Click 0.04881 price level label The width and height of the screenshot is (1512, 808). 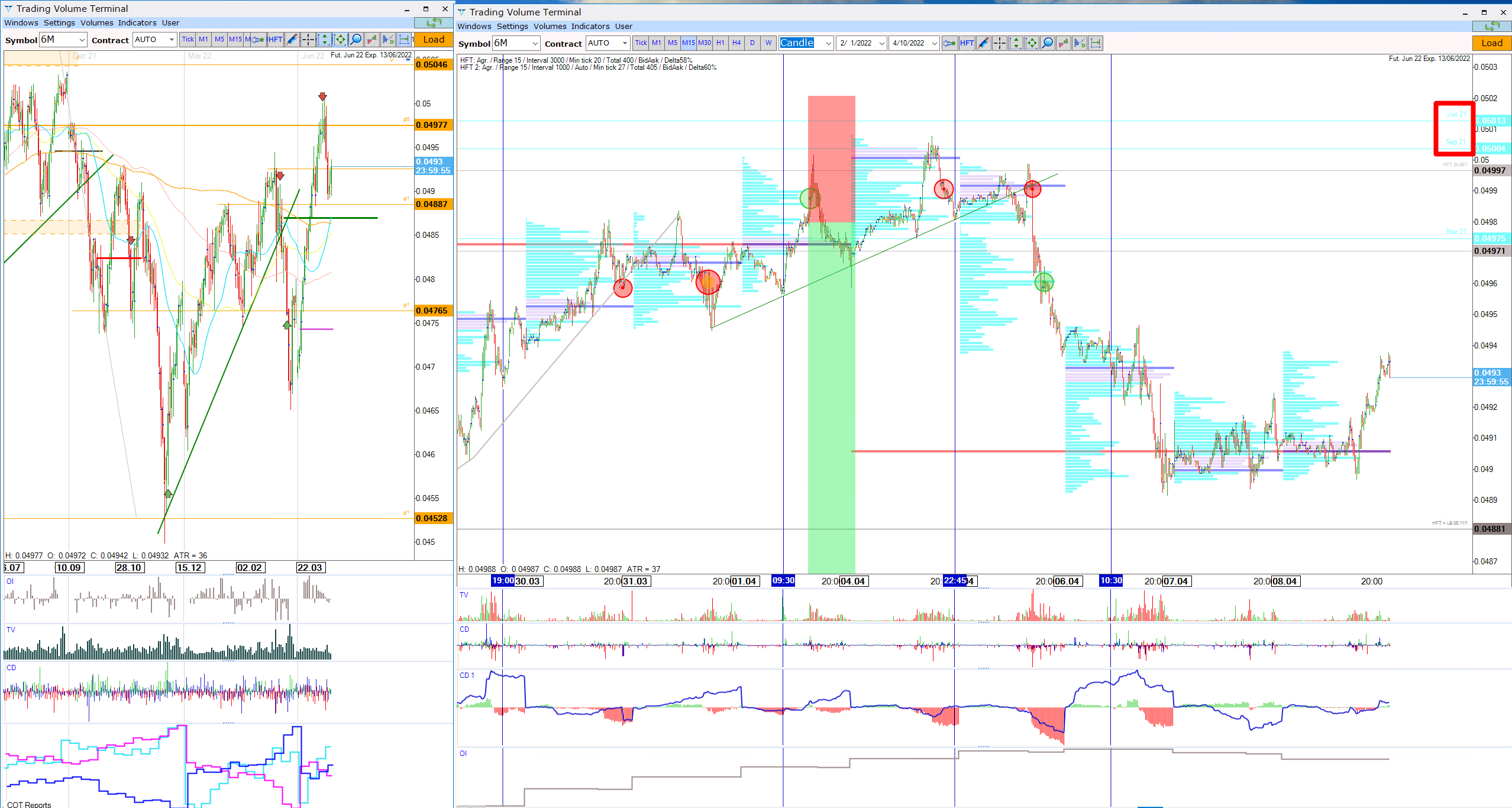(1491, 529)
